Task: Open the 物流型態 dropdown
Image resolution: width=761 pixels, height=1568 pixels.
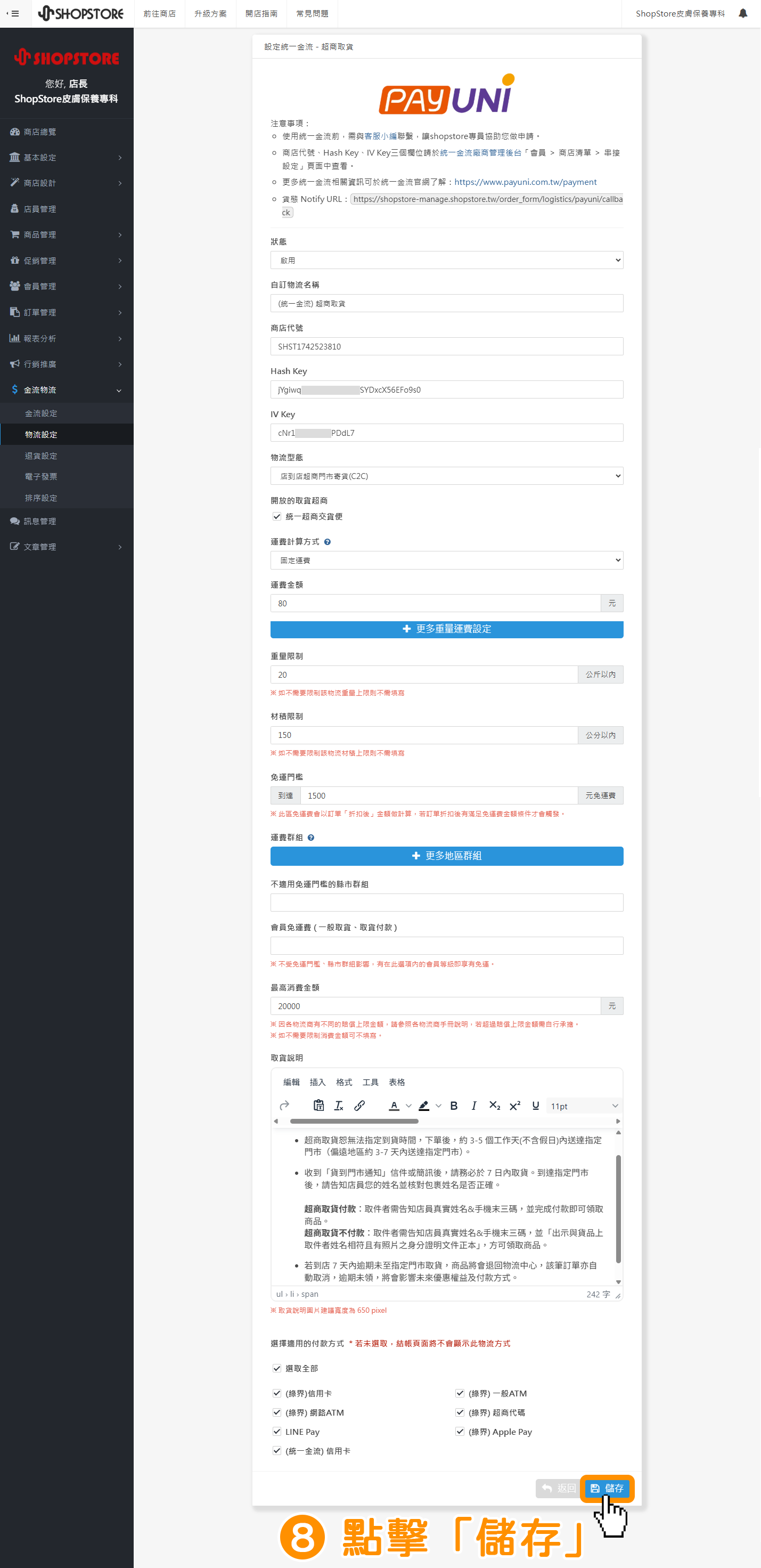Action: (x=446, y=476)
